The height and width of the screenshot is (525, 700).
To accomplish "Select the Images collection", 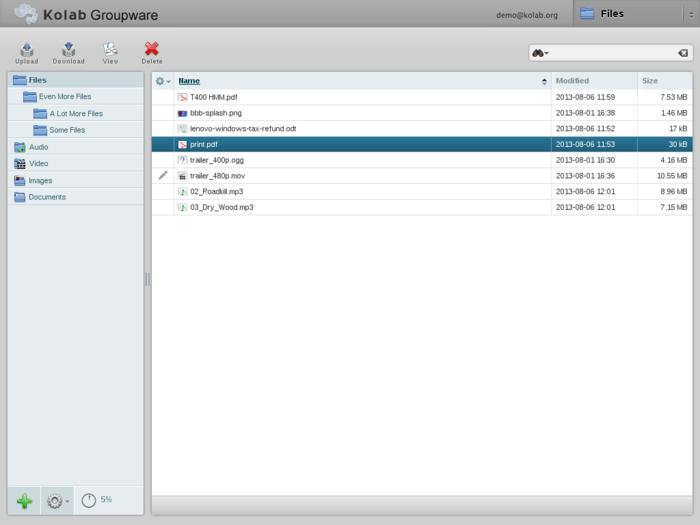I will pyautogui.click(x=40, y=181).
